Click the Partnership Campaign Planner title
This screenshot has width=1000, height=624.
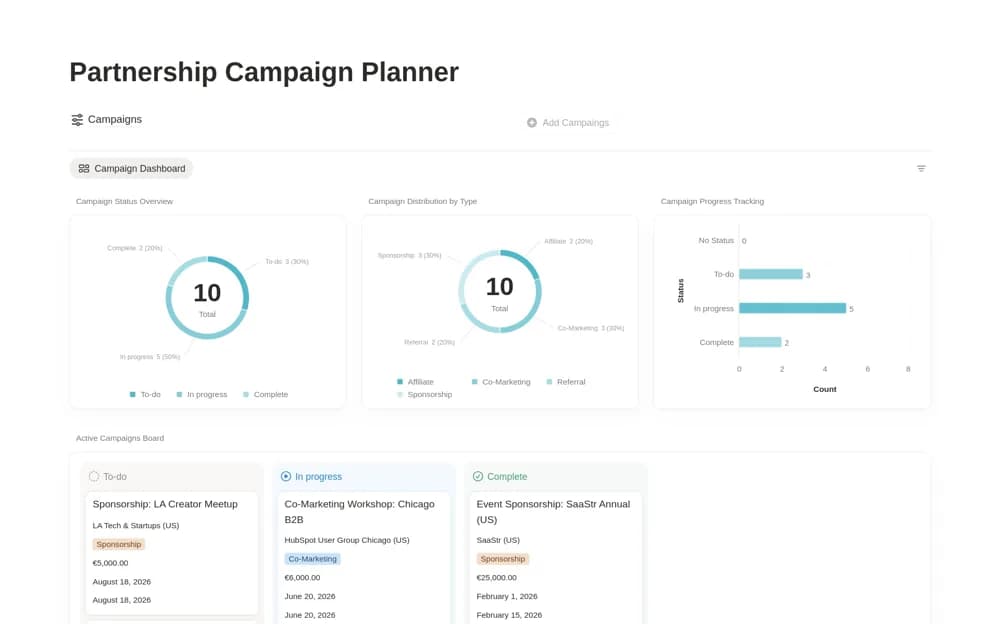(264, 72)
